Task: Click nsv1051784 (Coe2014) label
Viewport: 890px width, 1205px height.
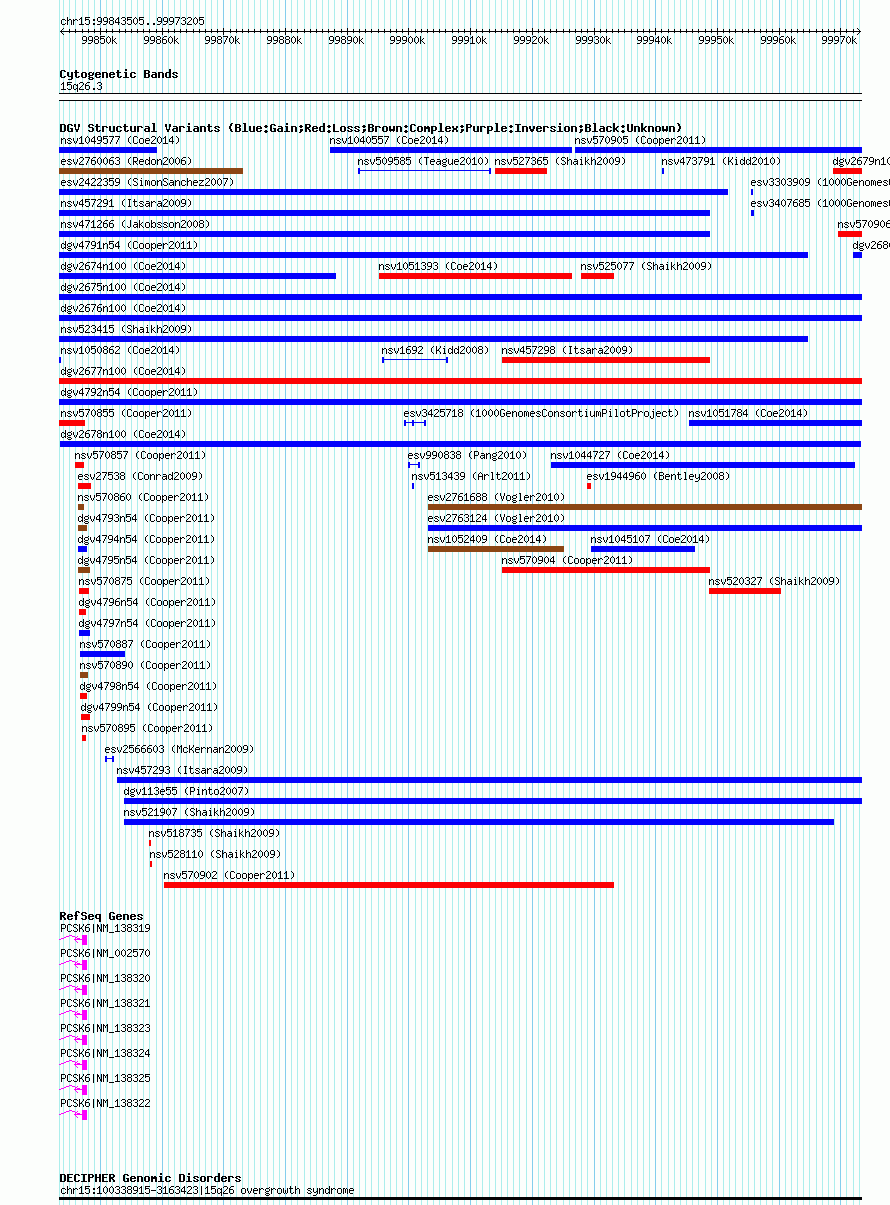Action: (748, 414)
